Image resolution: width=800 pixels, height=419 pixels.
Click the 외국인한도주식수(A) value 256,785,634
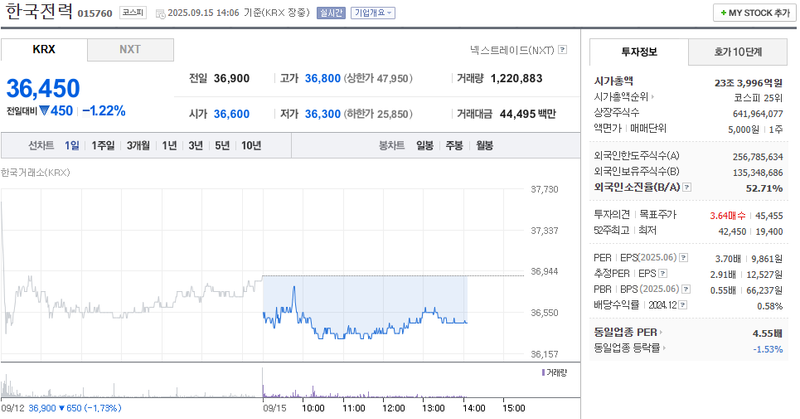pos(758,157)
